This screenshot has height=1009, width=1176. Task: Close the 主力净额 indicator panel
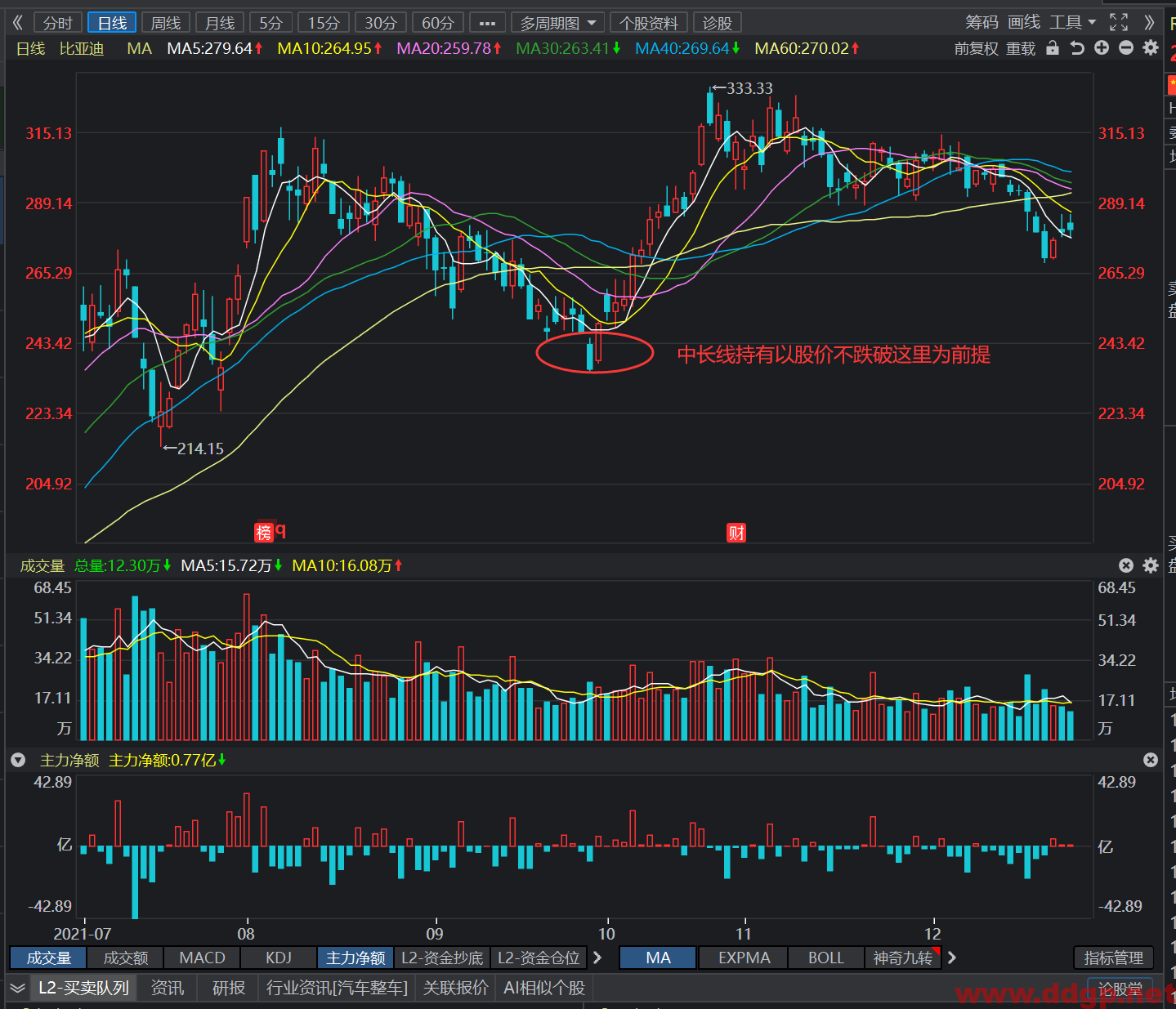click(x=1151, y=760)
